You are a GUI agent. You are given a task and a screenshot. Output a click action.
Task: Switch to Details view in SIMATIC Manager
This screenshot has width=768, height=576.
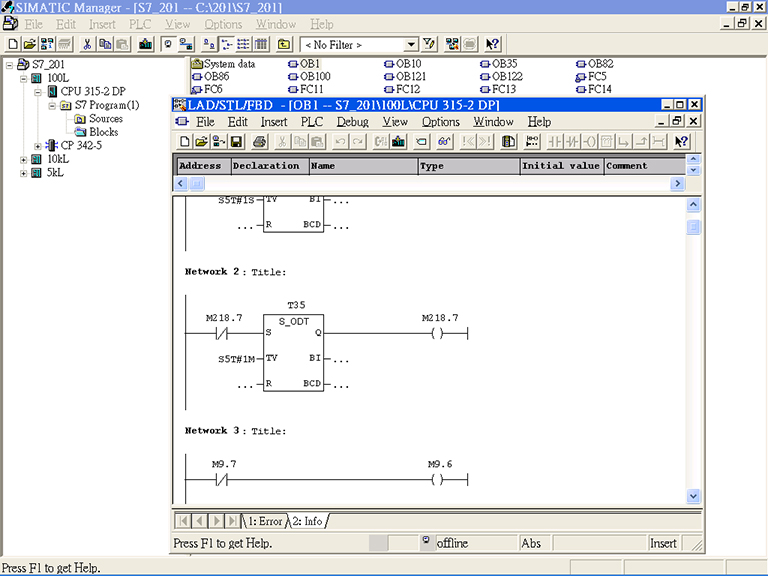click(x=262, y=45)
